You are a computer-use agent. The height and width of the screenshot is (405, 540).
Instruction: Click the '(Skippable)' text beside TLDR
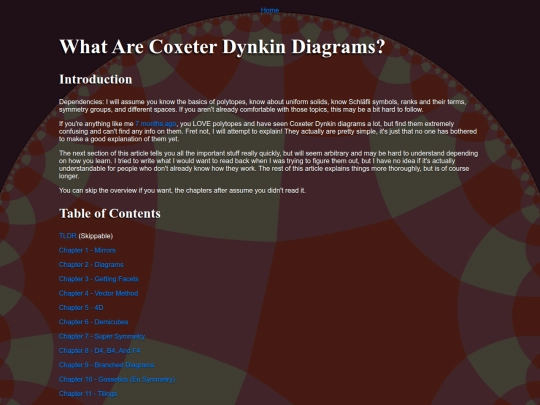[x=95, y=236]
